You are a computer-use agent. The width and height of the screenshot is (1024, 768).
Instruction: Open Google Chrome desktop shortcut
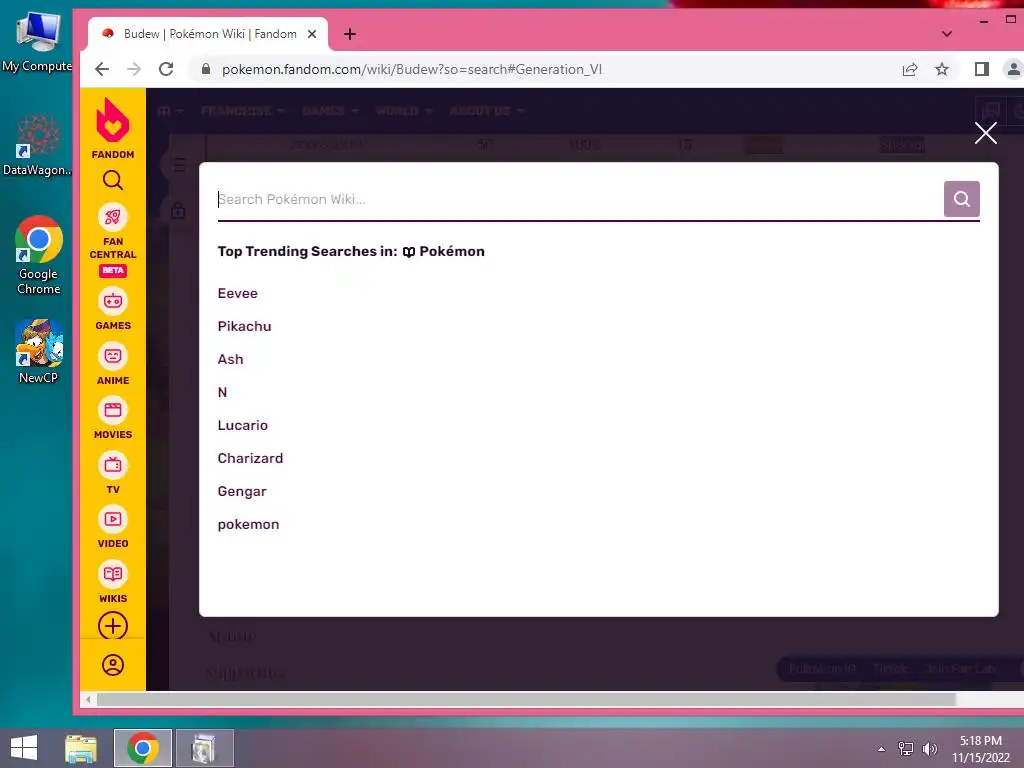pyautogui.click(x=39, y=255)
